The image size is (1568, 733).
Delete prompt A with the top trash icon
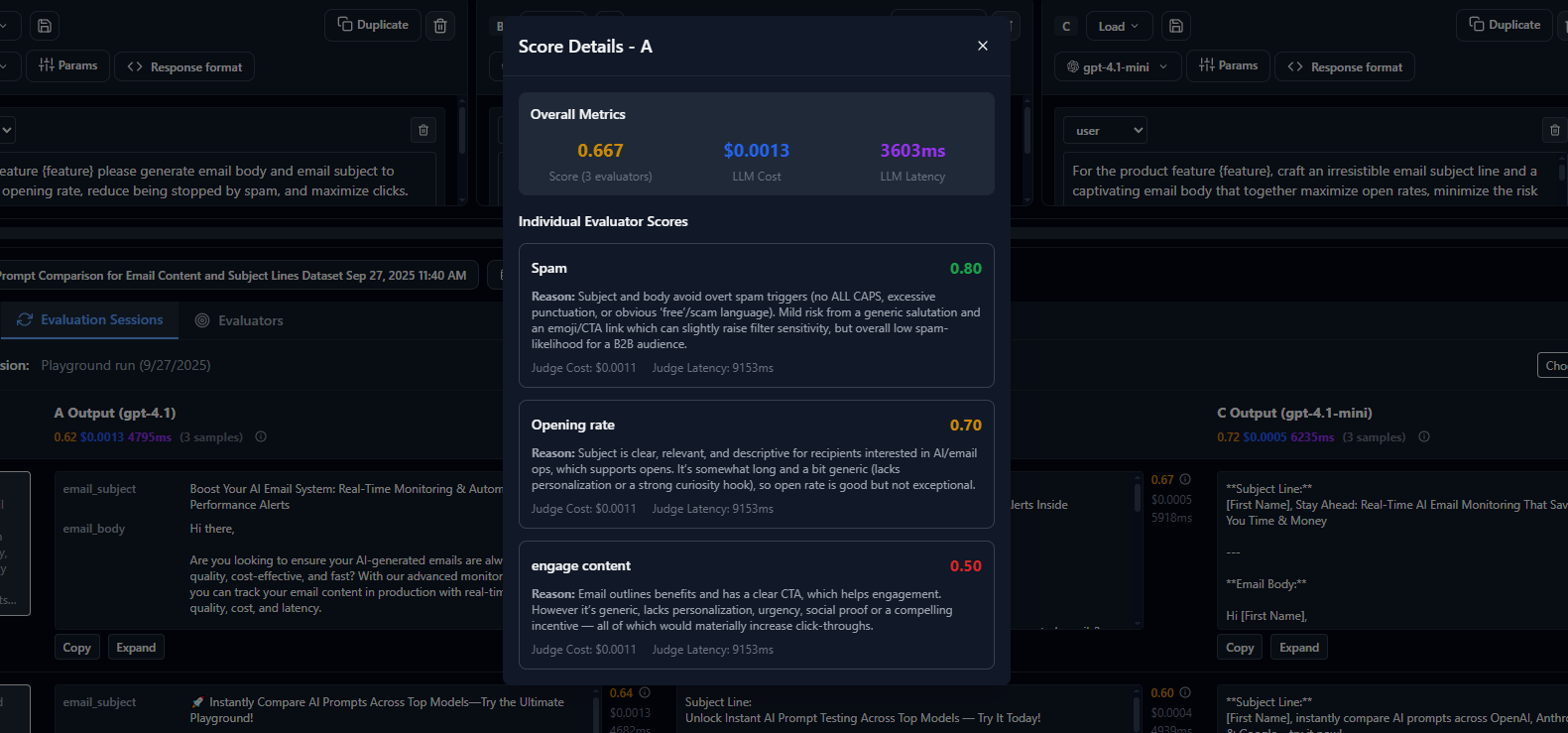click(440, 25)
